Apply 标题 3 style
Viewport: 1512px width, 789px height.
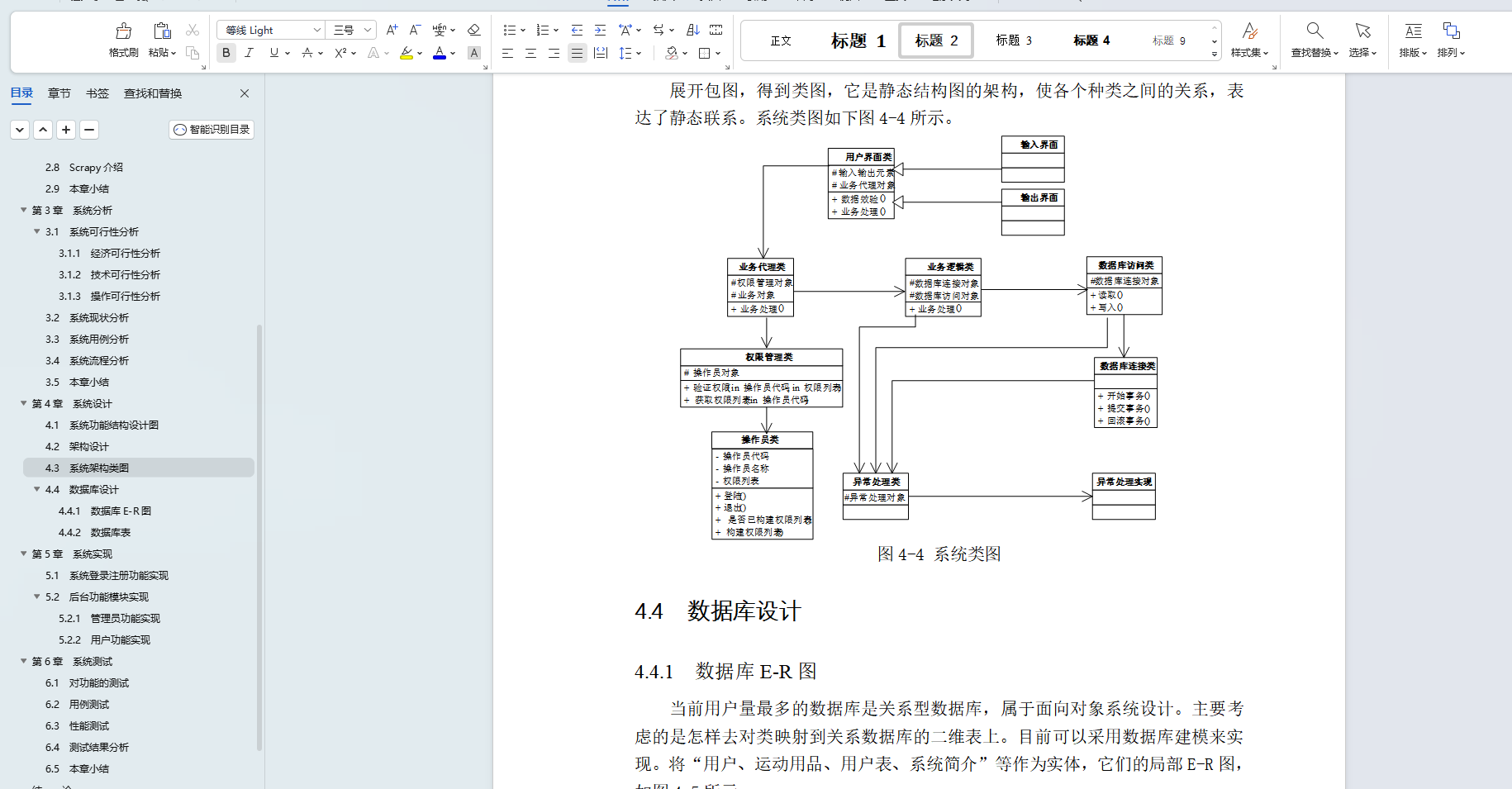coord(1013,40)
